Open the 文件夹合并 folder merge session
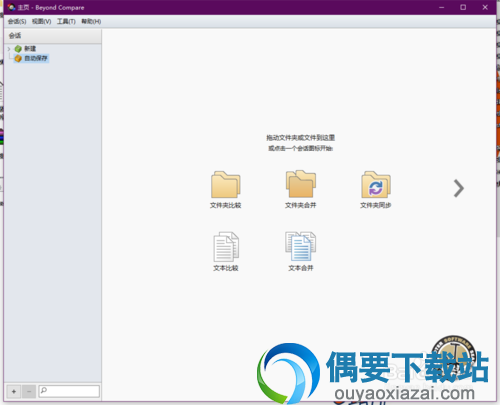500x405 pixels. [300, 189]
